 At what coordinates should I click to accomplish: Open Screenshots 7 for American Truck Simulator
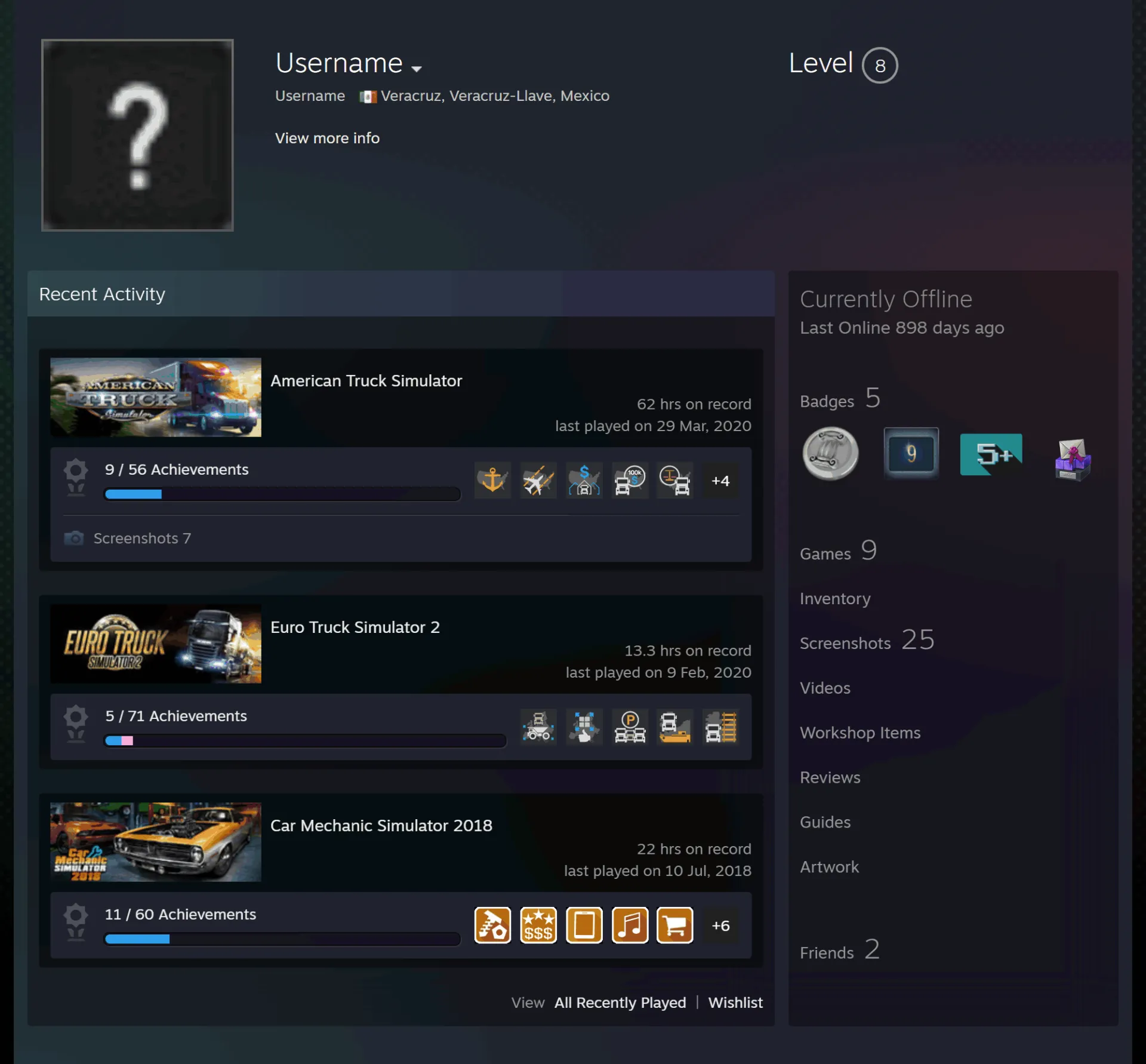point(142,538)
